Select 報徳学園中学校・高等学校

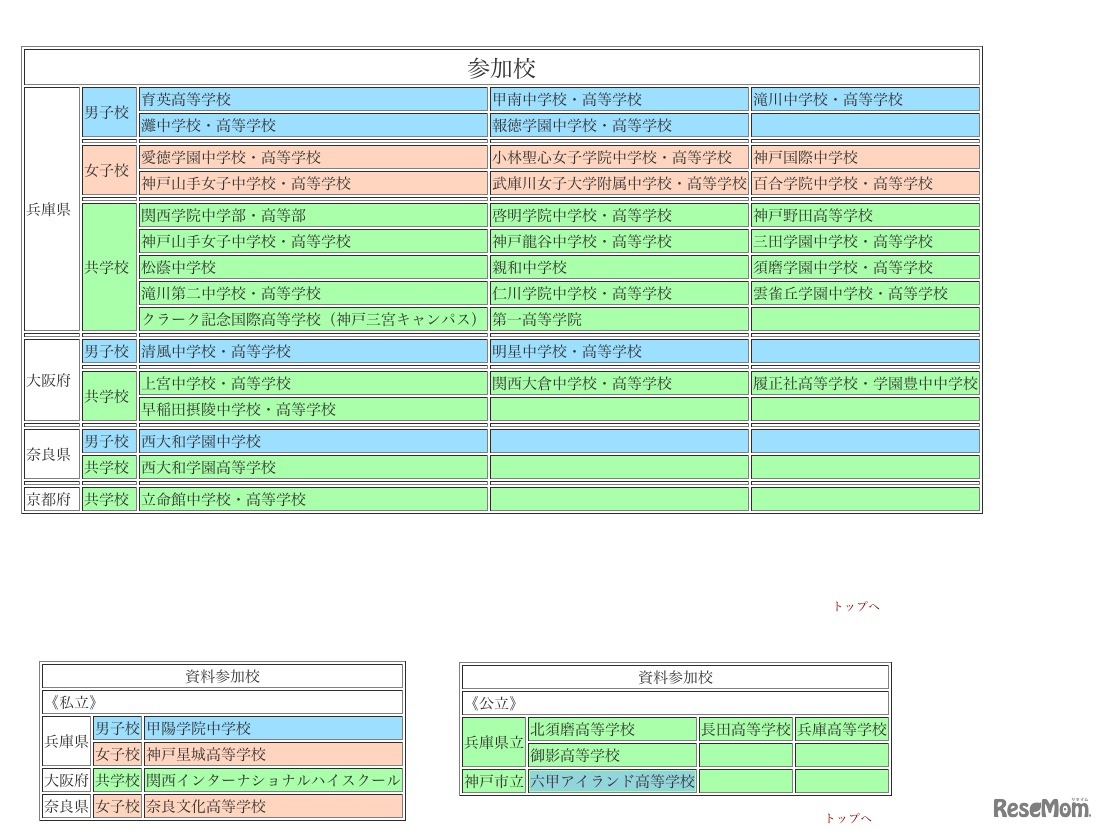(x=620, y=125)
